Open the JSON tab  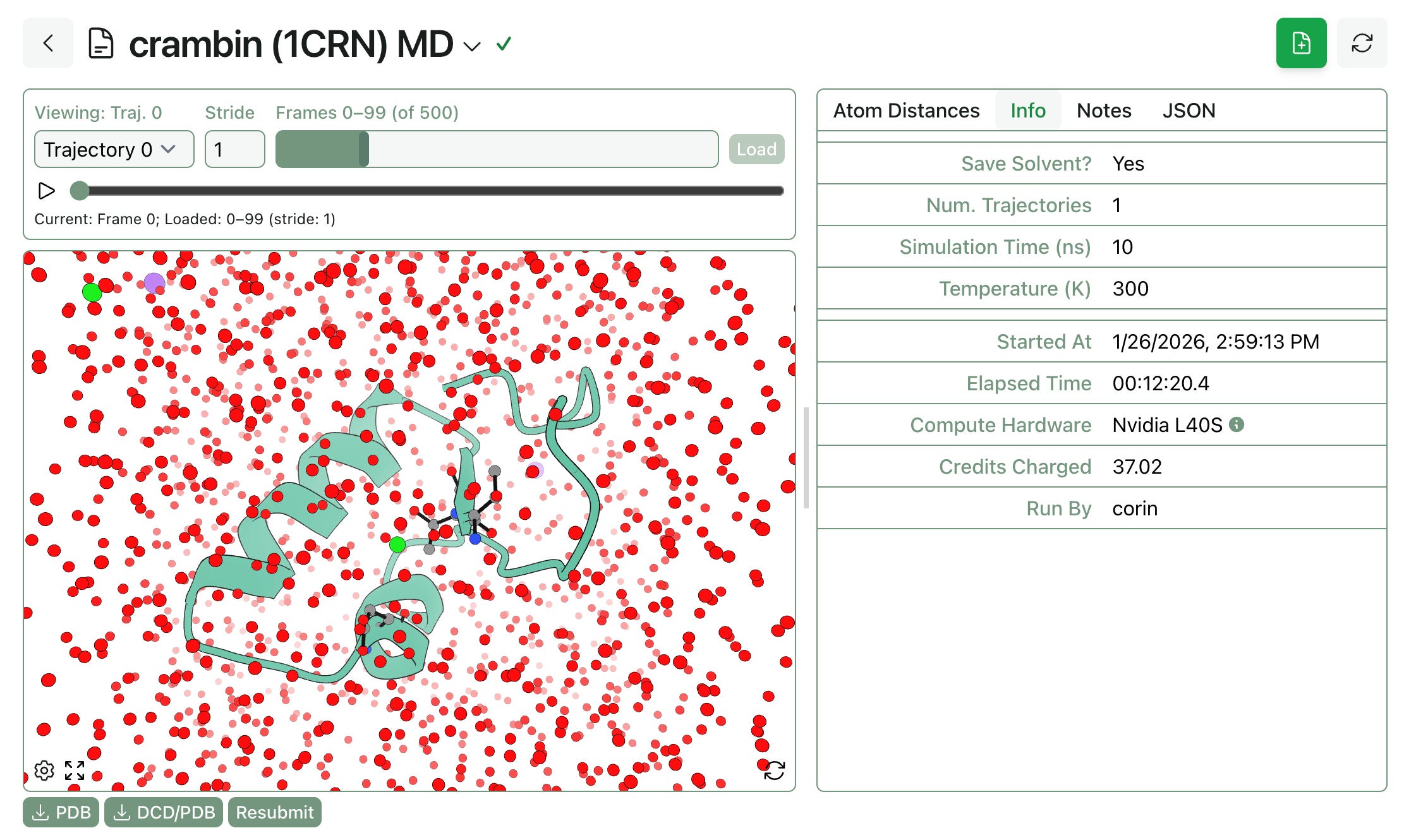[1189, 111]
